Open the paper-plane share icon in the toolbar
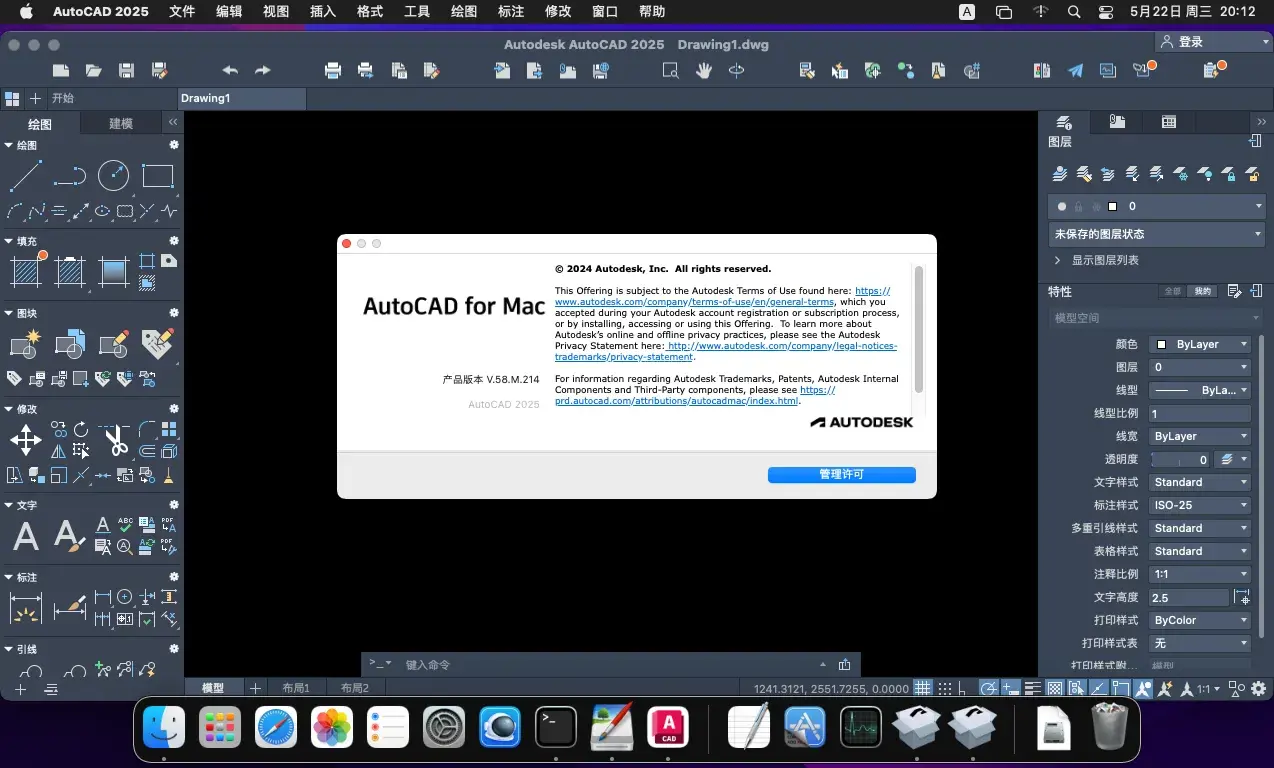The image size is (1274, 768). (x=1075, y=70)
